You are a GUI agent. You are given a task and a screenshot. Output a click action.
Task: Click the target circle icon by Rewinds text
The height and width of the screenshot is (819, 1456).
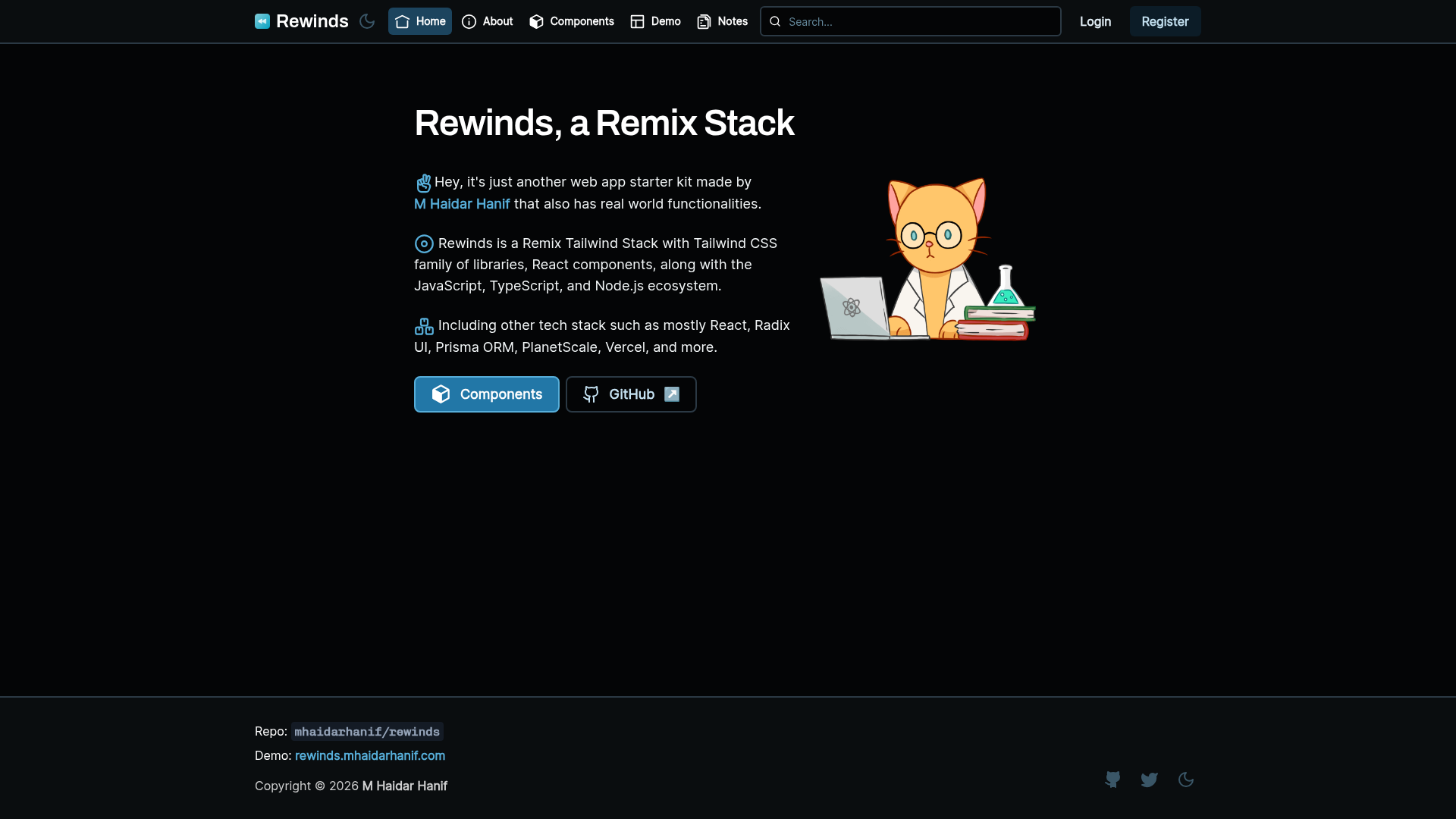pos(424,243)
